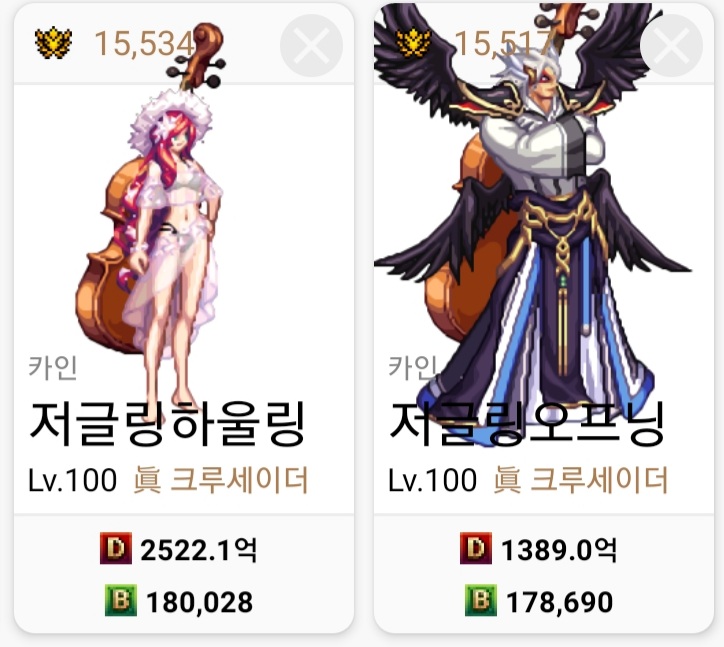This screenshot has width=724, height=647.
Task: Click 眞 크루세이더 class label on right card
Action: (581, 480)
